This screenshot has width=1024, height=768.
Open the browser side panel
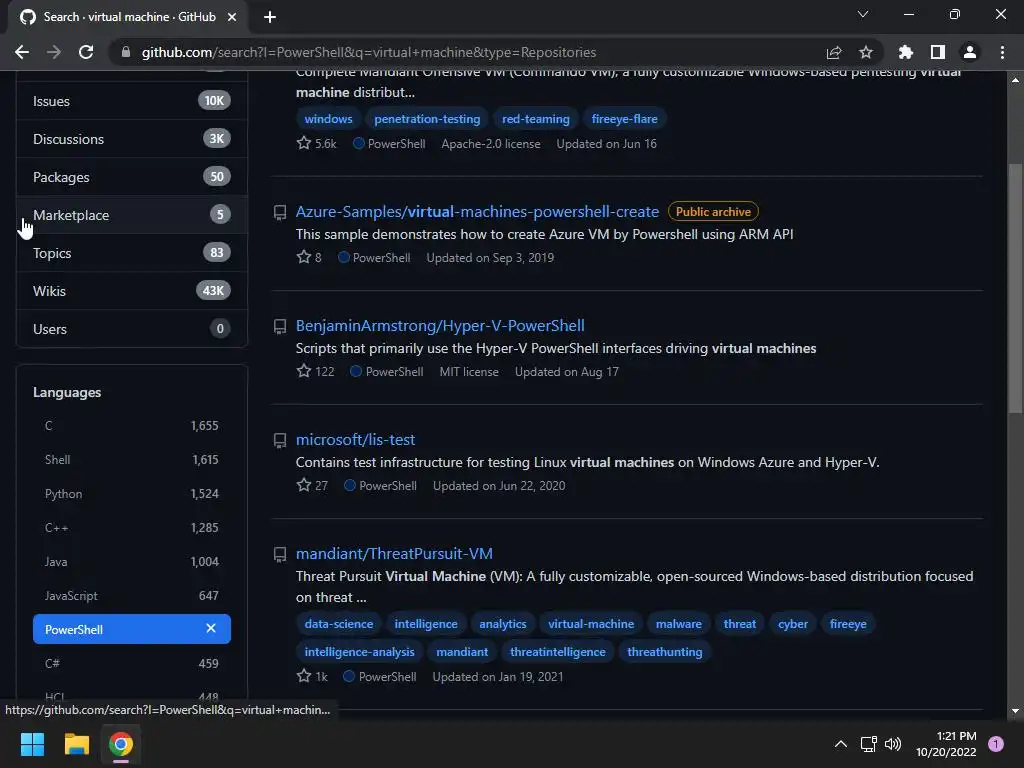click(x=938, y=52)
